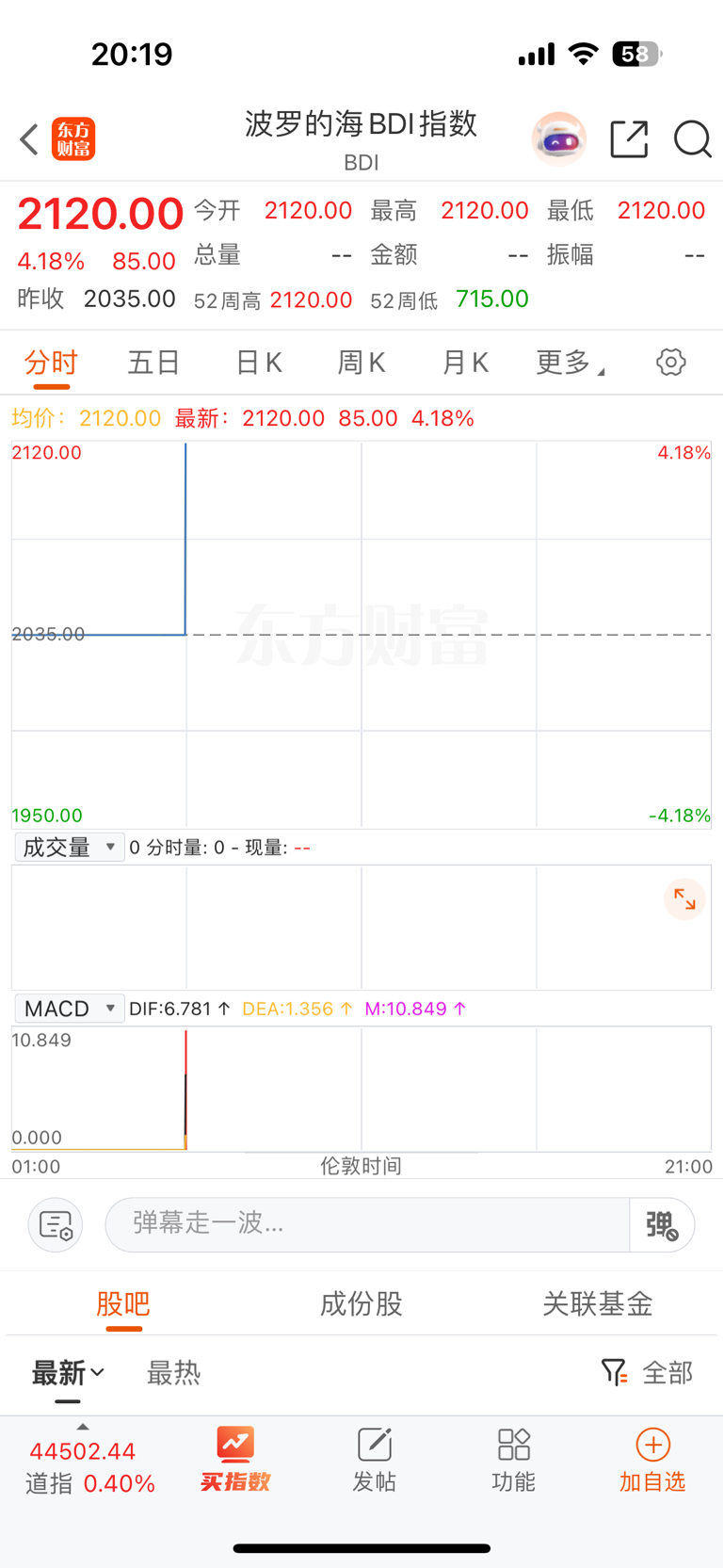Open the Eastmoney logo icon
The image size is (724, 1568).
tap(73, 139)
